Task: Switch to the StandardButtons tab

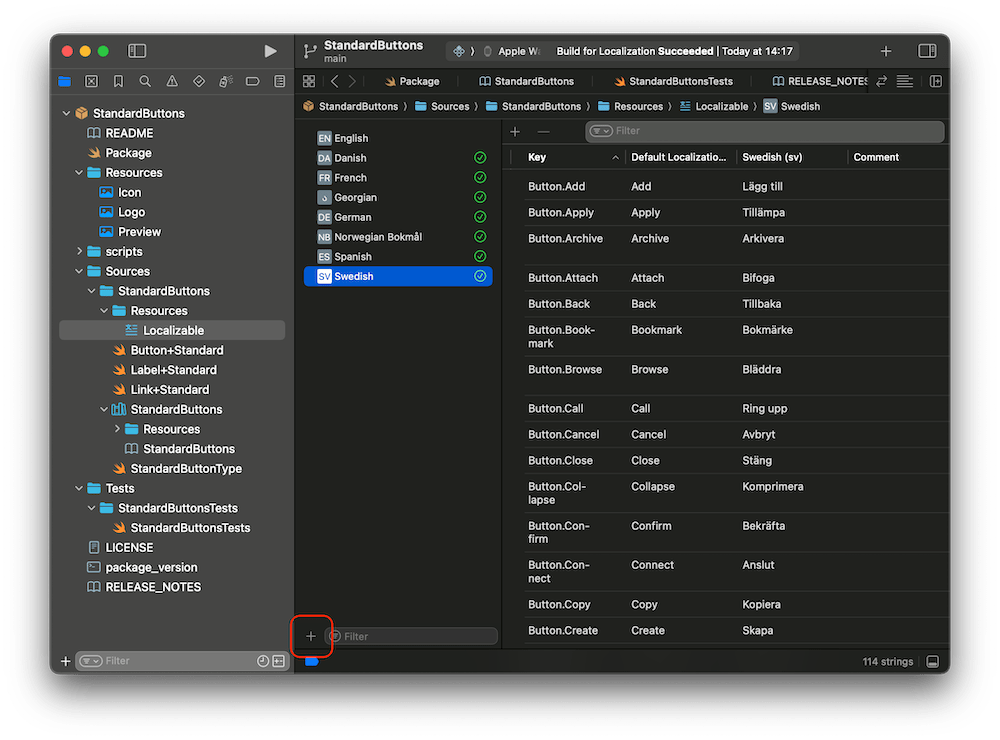Action: [x=527, y=81]
